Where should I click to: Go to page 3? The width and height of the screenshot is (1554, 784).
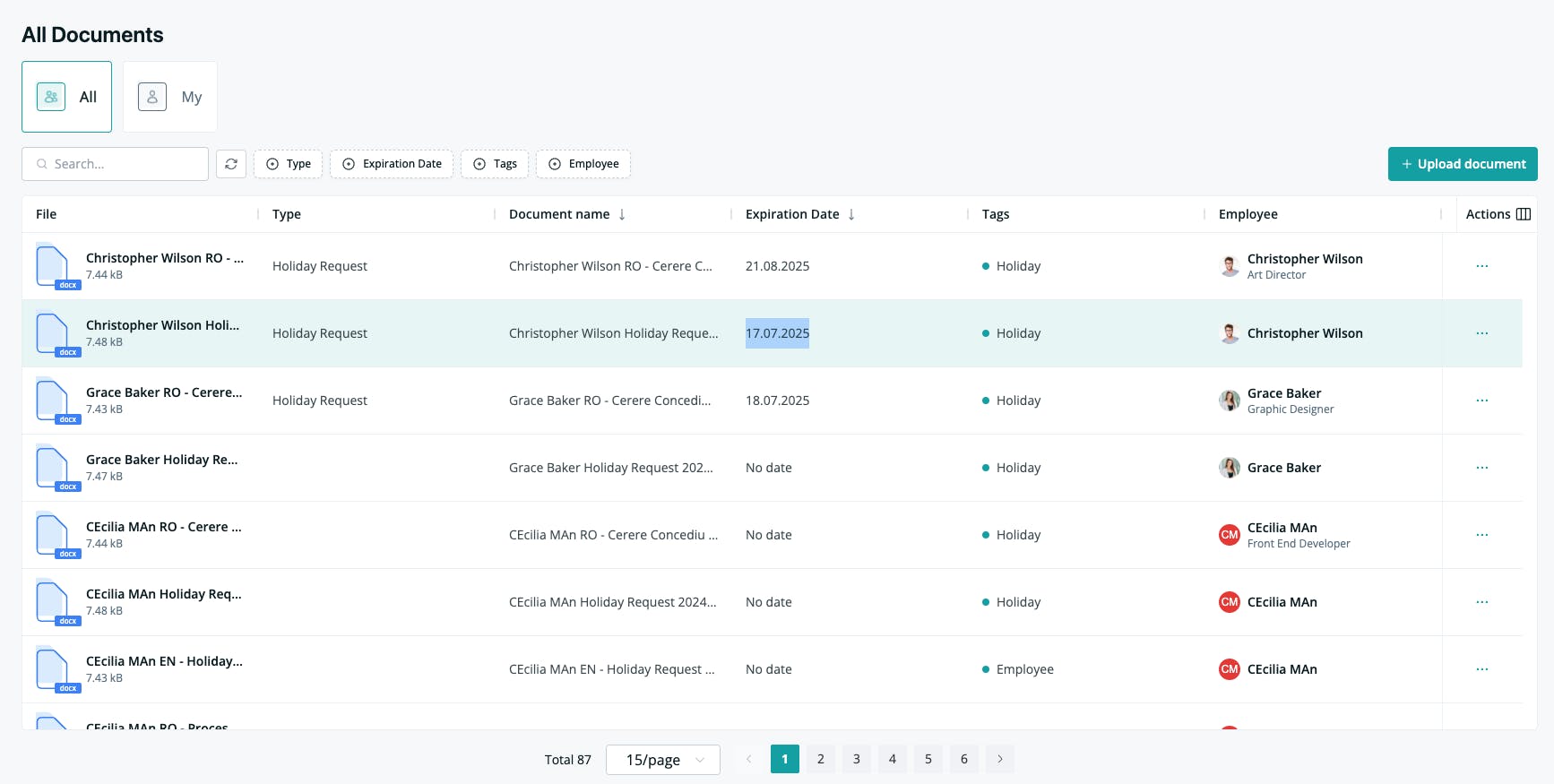click(x=857, y=759)
